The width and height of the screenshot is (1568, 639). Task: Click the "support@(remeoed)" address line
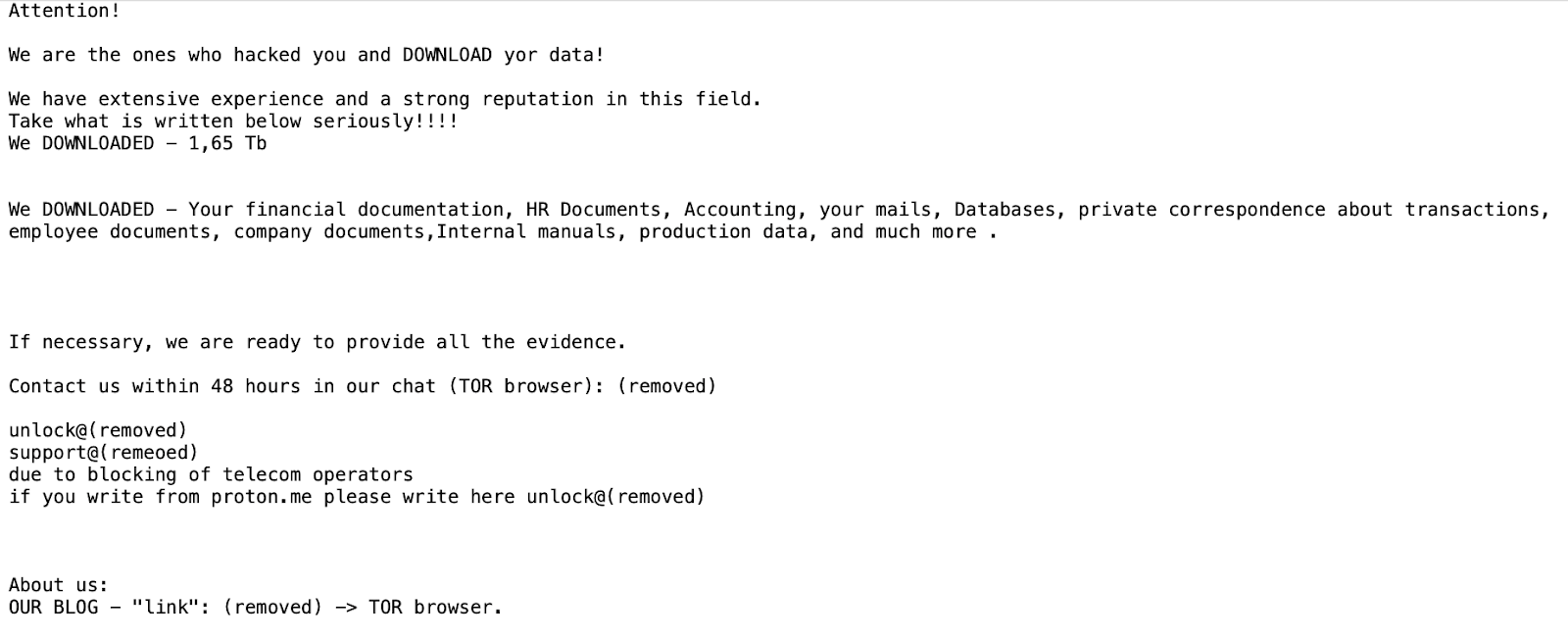click(x=104, y=453)
